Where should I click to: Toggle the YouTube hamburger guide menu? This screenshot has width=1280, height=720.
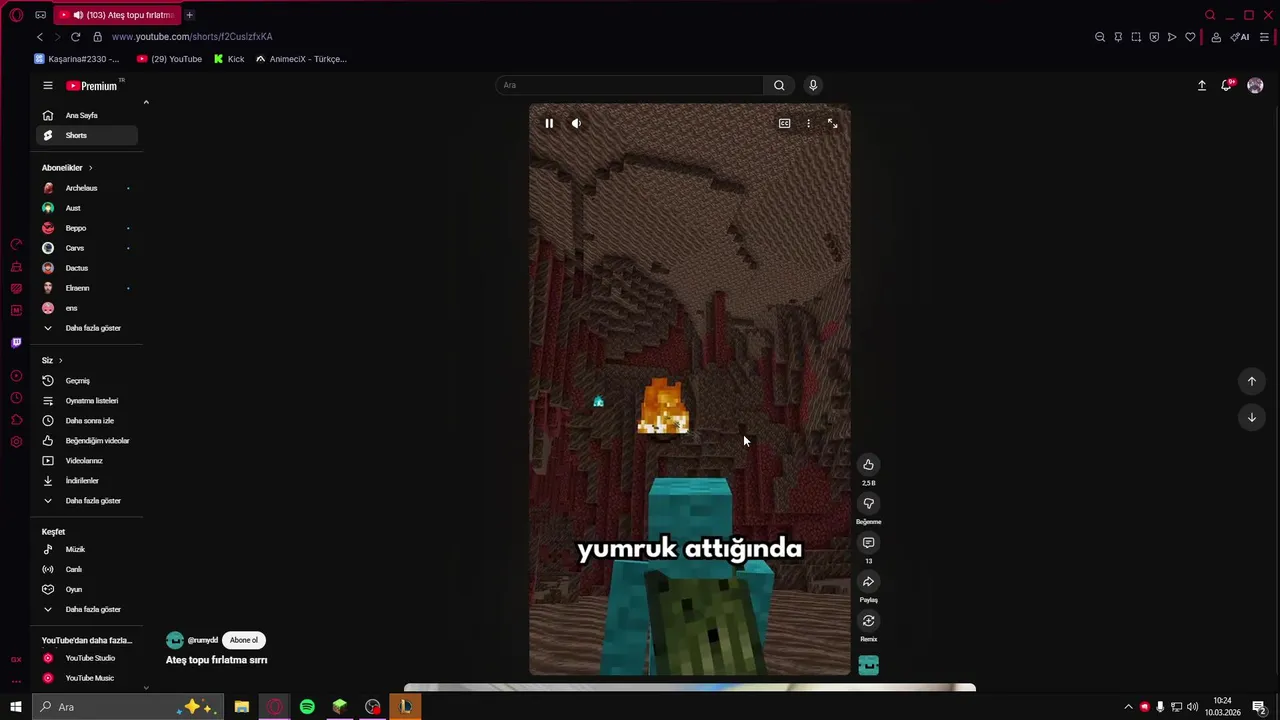[x=47, y=85]
